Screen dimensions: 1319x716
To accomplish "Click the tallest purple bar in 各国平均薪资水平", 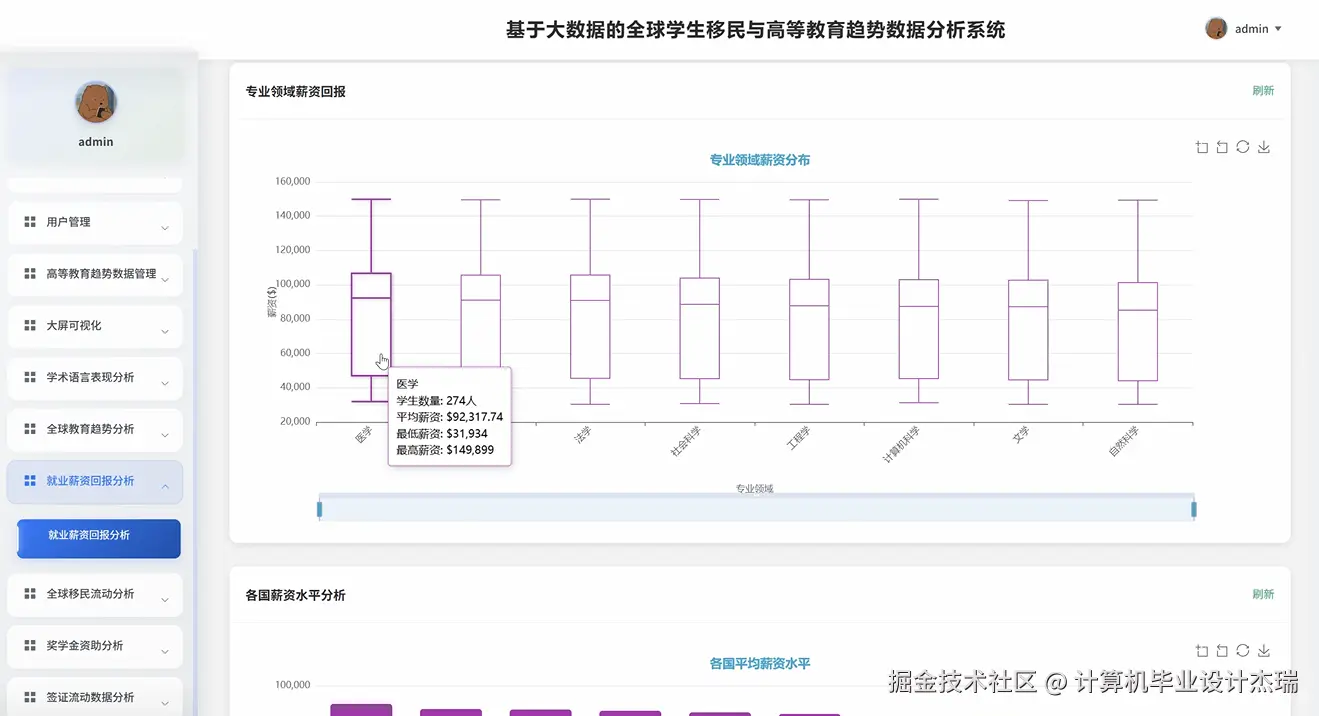I will pos(361,710).
